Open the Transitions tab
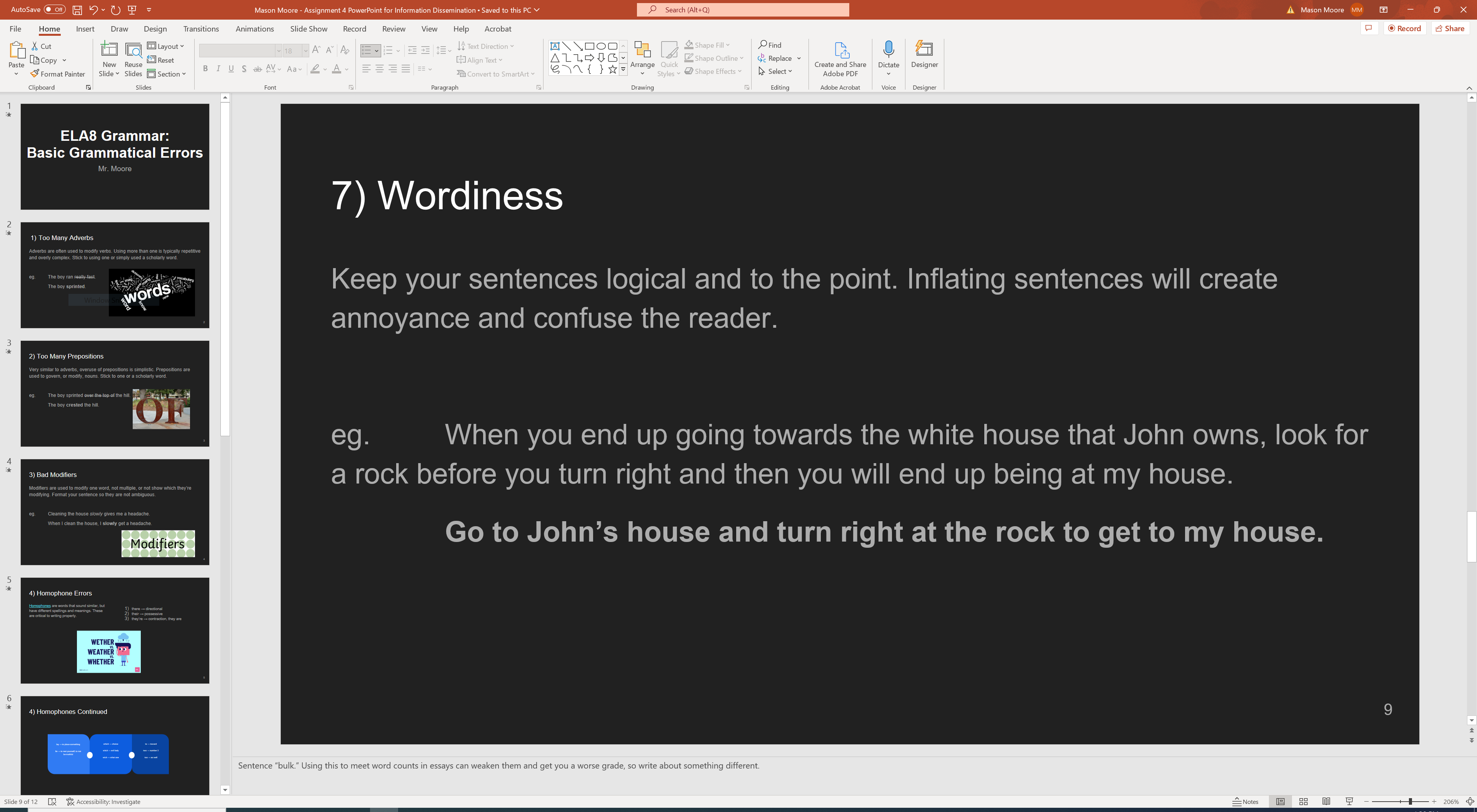Viewport: 1477px width, 812px height. [x=201, y=29]
